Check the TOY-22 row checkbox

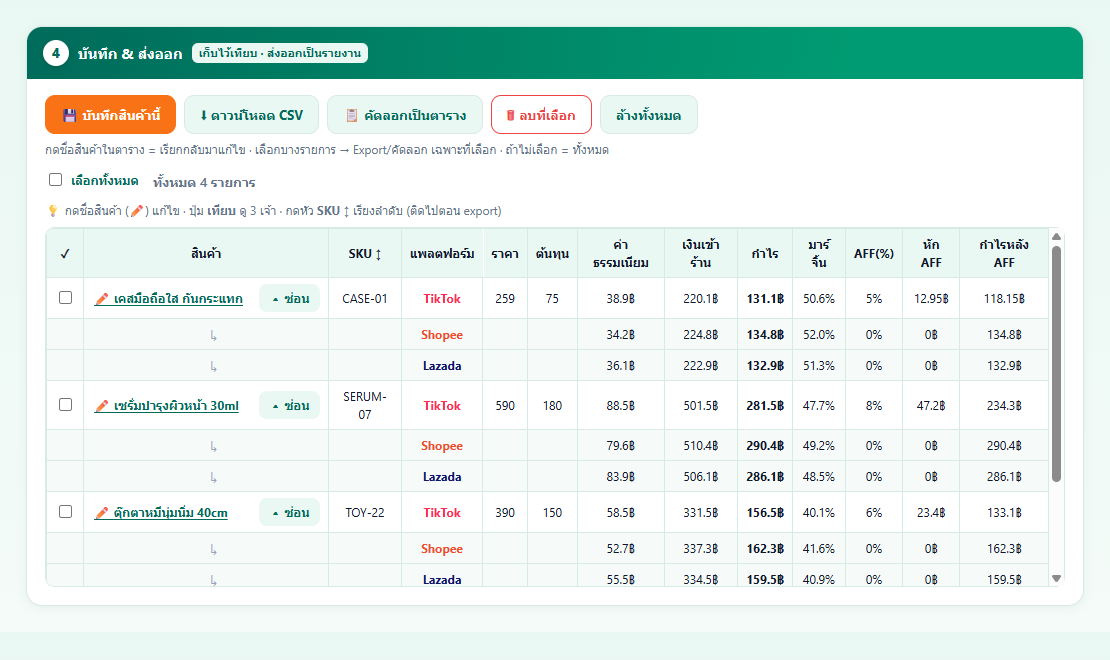(65, 511)
